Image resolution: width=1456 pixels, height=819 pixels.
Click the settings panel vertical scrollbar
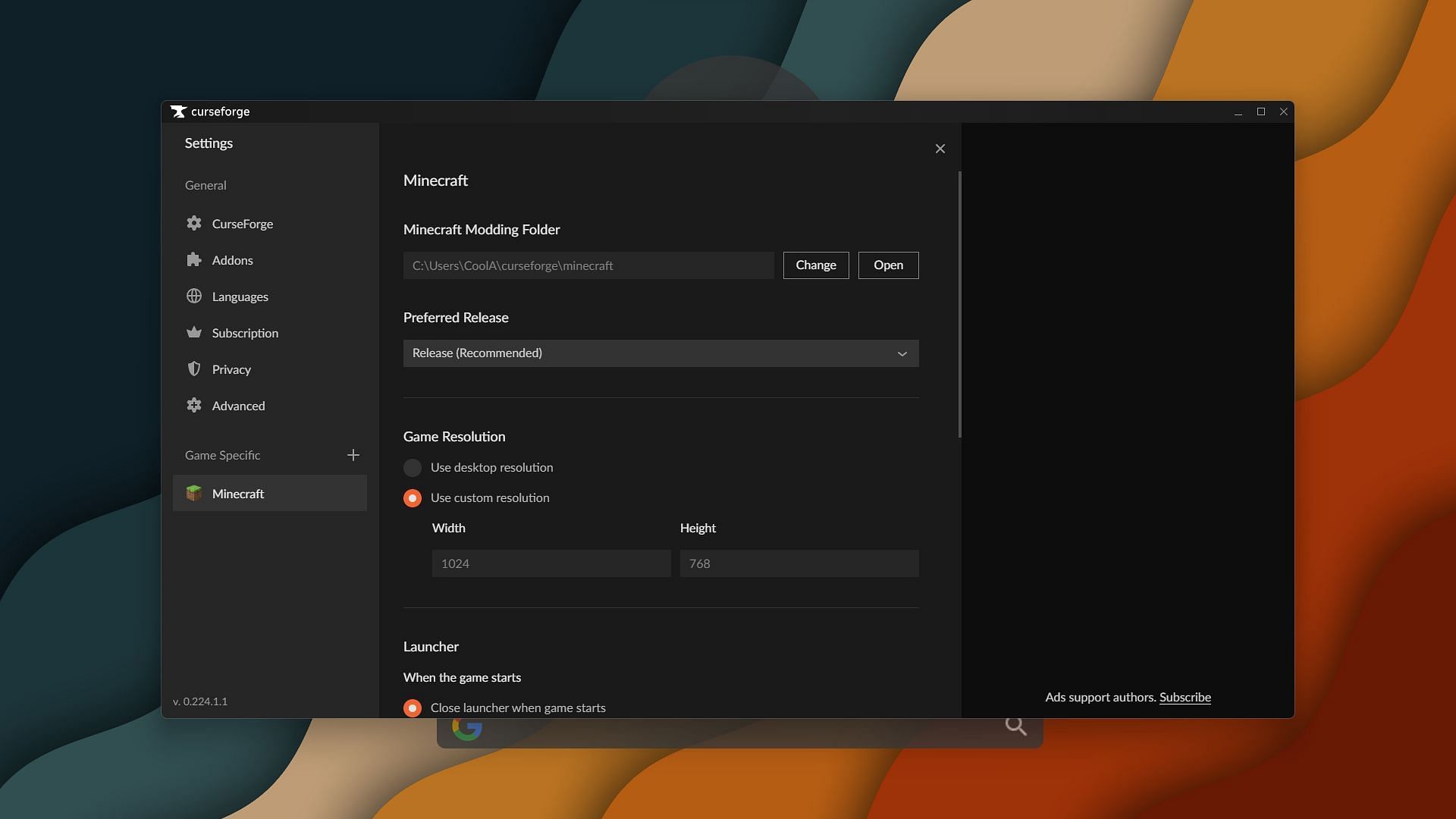point(960,304)
